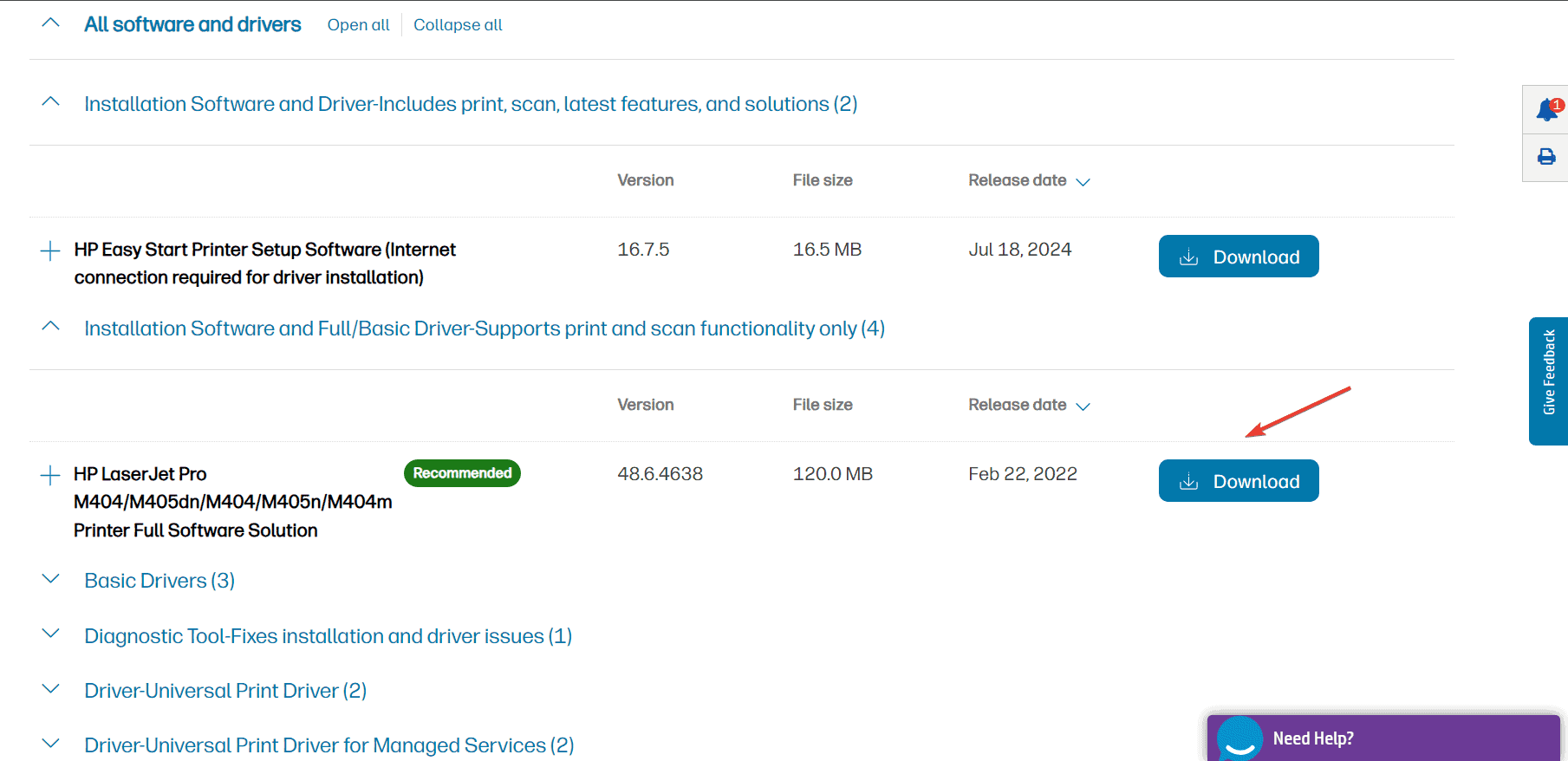Collapse Installation Software and Full/Basic Driver section
The height and width of the screenshot is (761, 1568).
point(51,327)
